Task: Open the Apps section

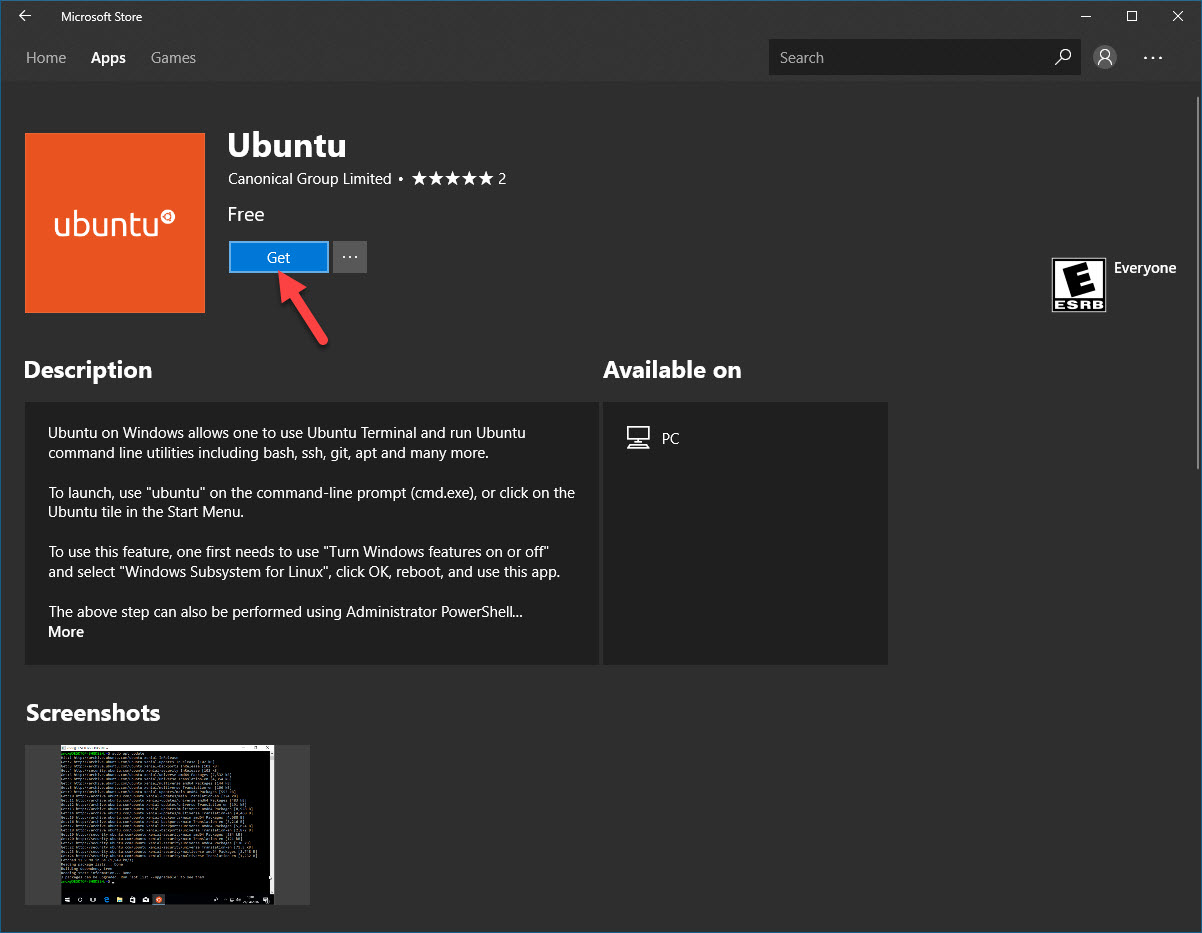Action: (x=107, y=57)
